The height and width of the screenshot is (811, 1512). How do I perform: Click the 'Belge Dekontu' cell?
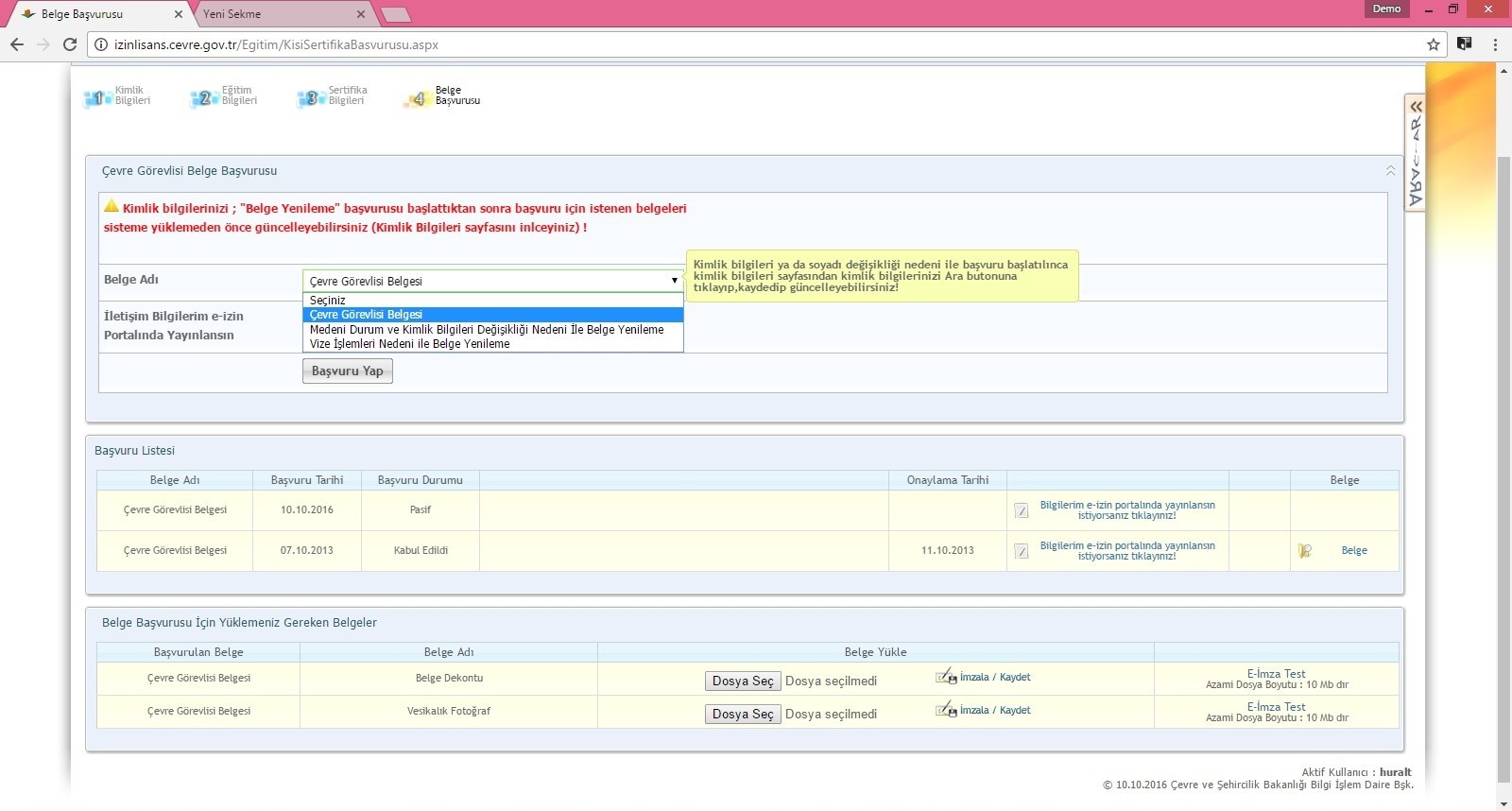[449, 679]
